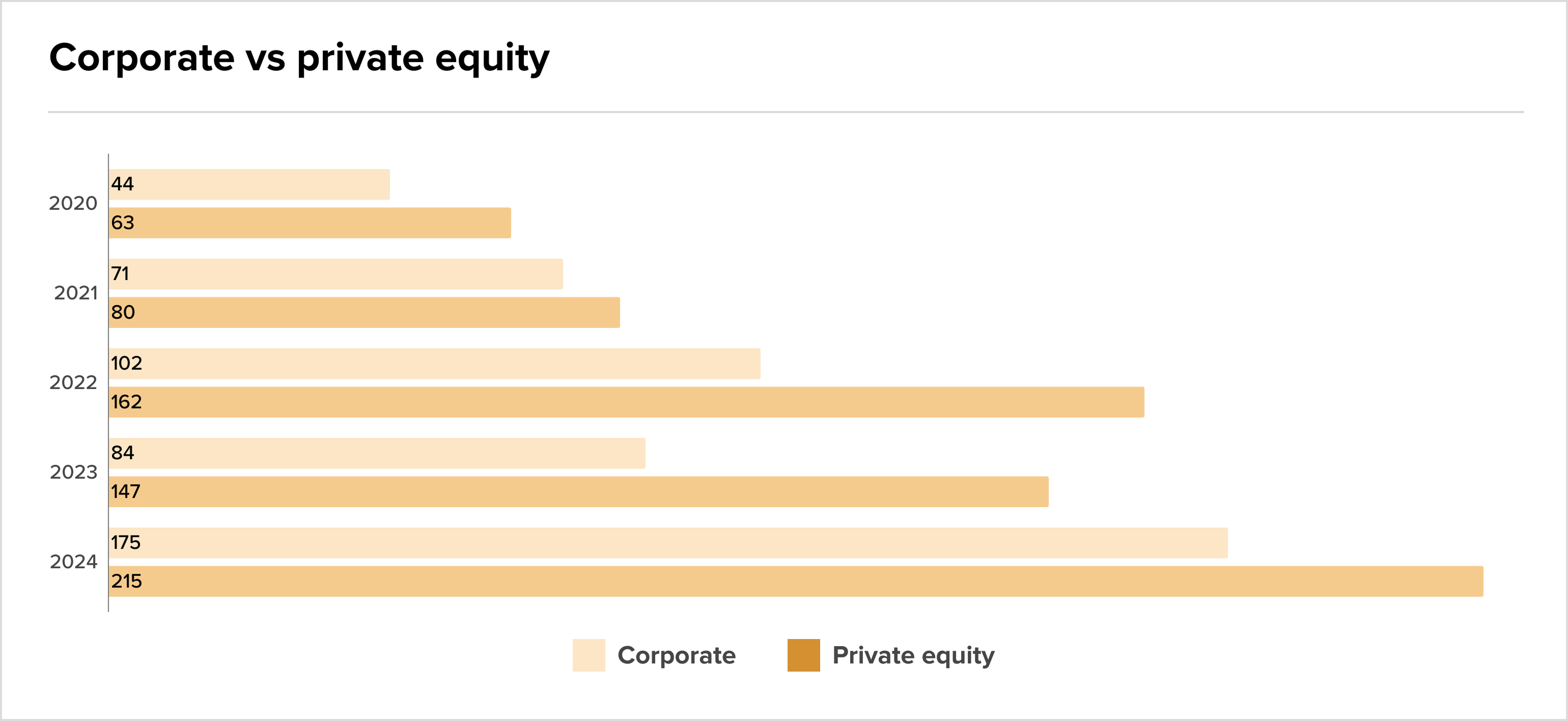Screen dimensions: 1568x721
Task: Toggle the Private equity legend label
Action: (913, 656)
